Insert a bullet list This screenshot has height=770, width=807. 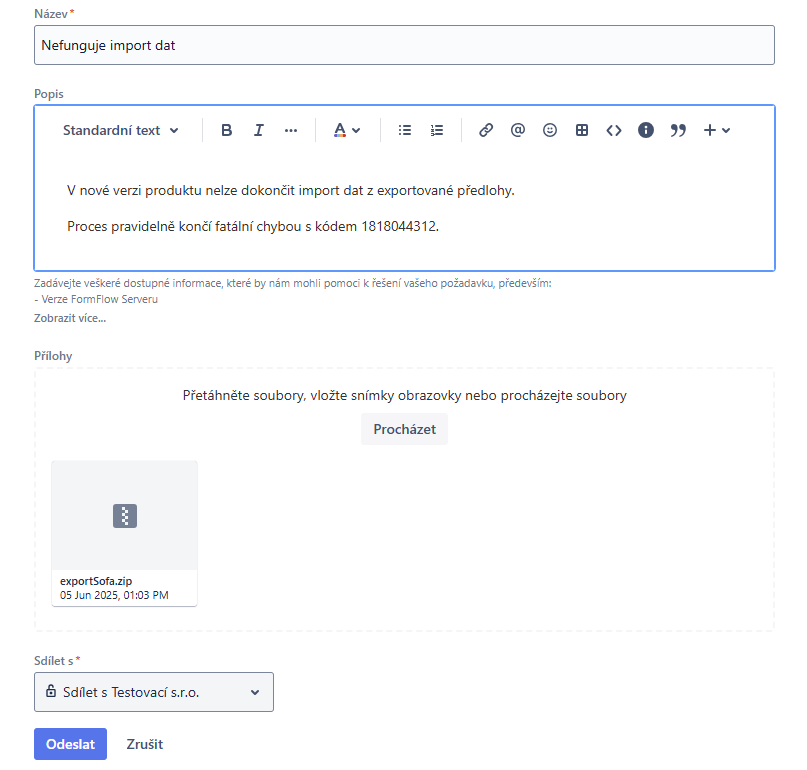[405, 130]
